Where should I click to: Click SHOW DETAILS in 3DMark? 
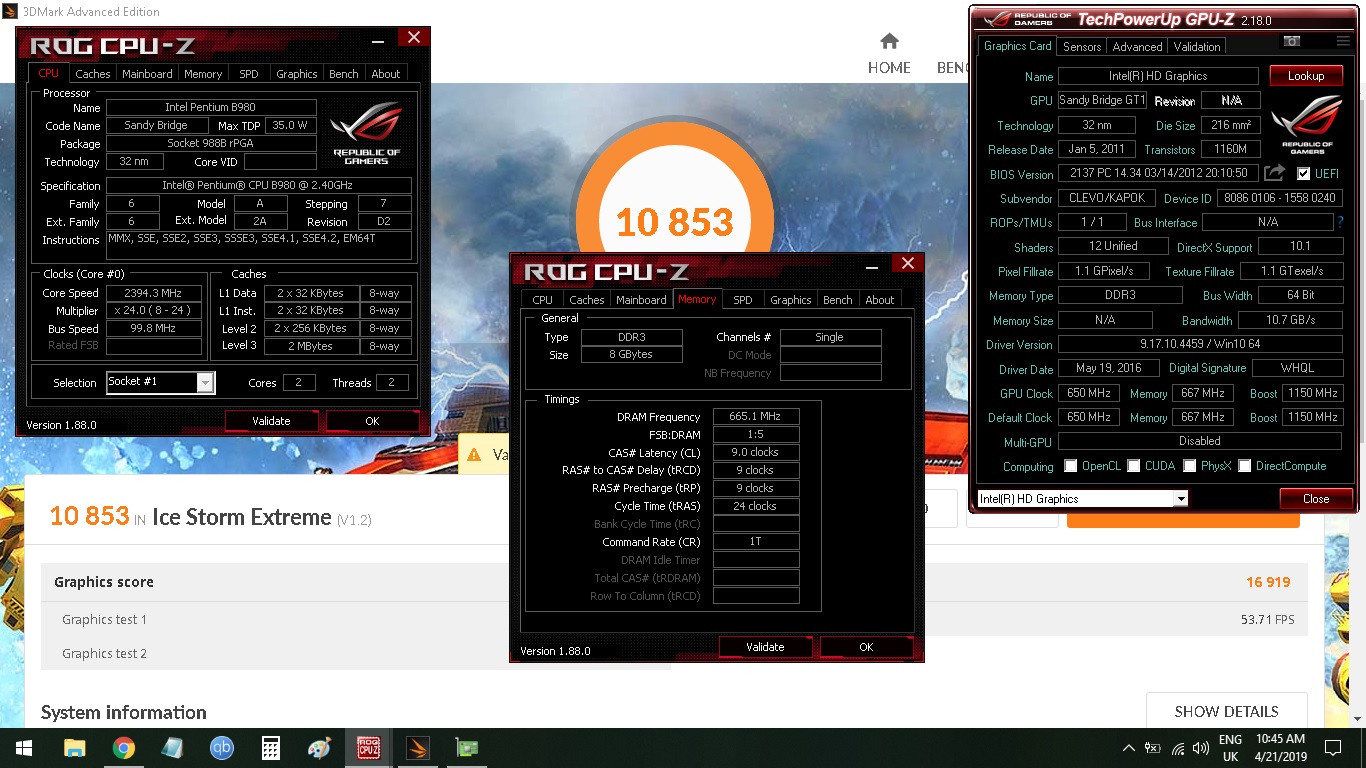point(1227,711)
